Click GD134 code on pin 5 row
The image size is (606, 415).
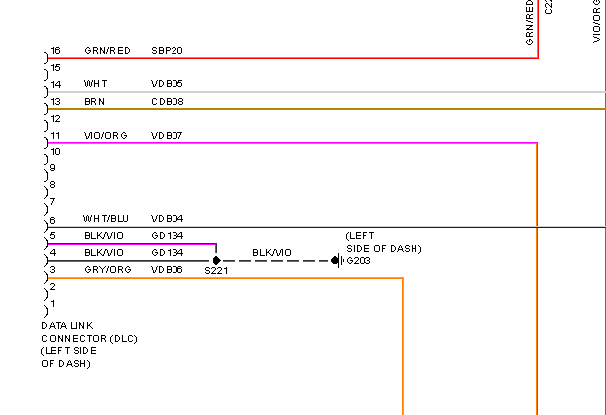(167, 236)
